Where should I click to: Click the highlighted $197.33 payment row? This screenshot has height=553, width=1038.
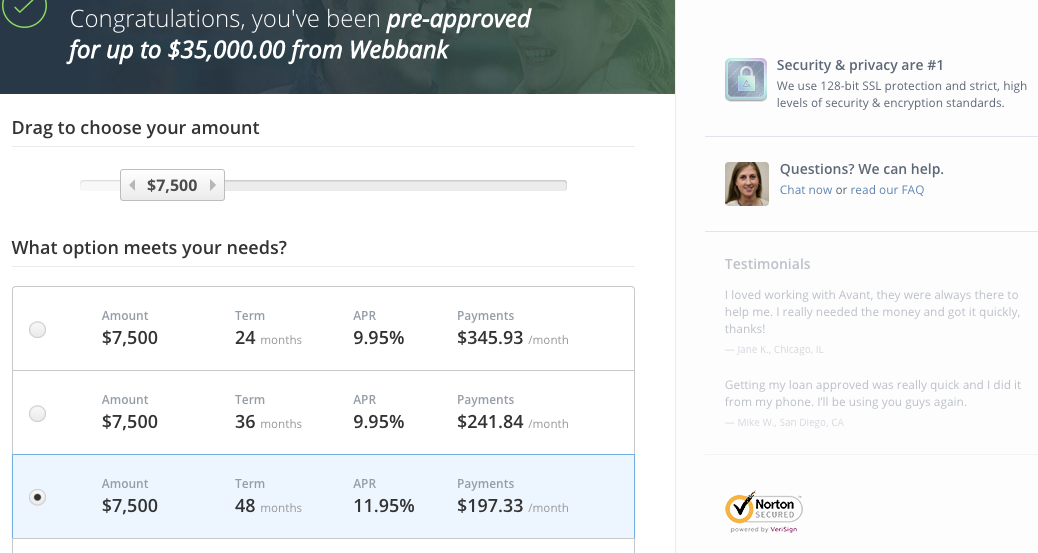pyautogui.click(x=490, y=506)
